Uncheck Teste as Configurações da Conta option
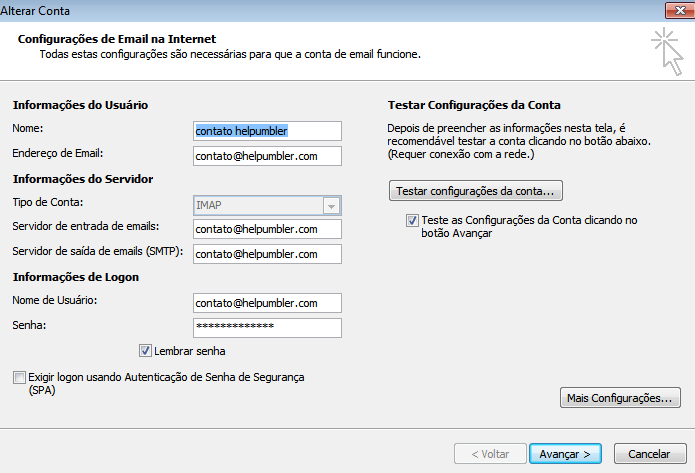Viewport: 695px width, 473px height. 412,219
